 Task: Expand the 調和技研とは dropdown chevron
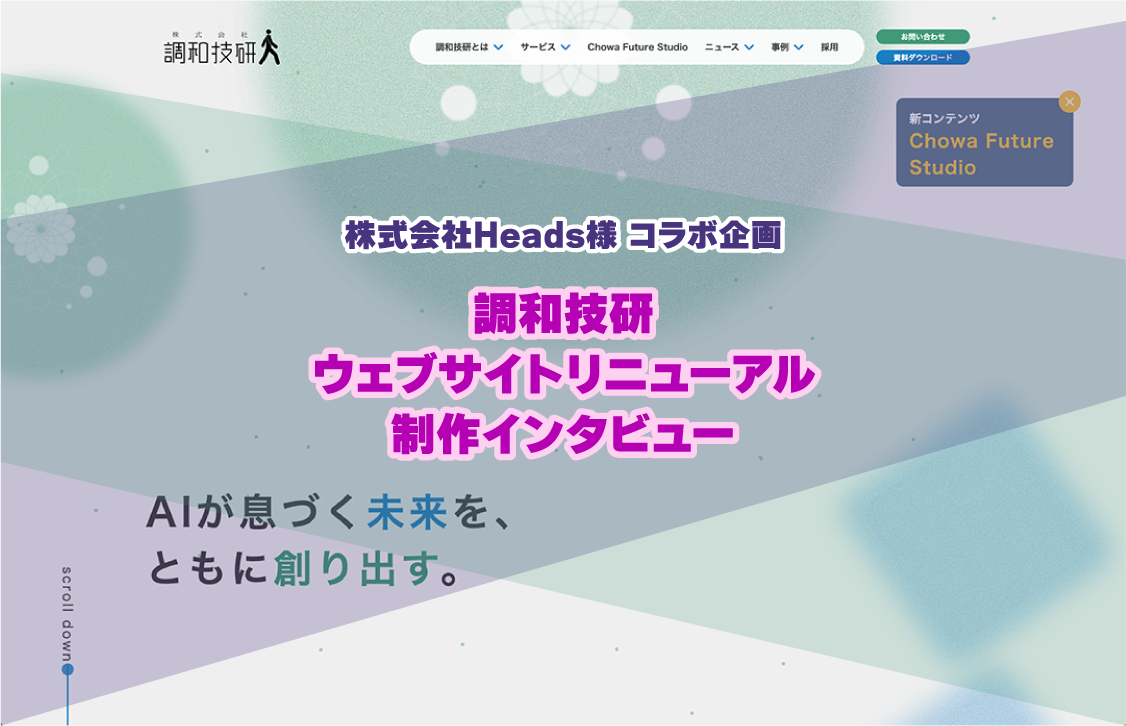[499, 47]
